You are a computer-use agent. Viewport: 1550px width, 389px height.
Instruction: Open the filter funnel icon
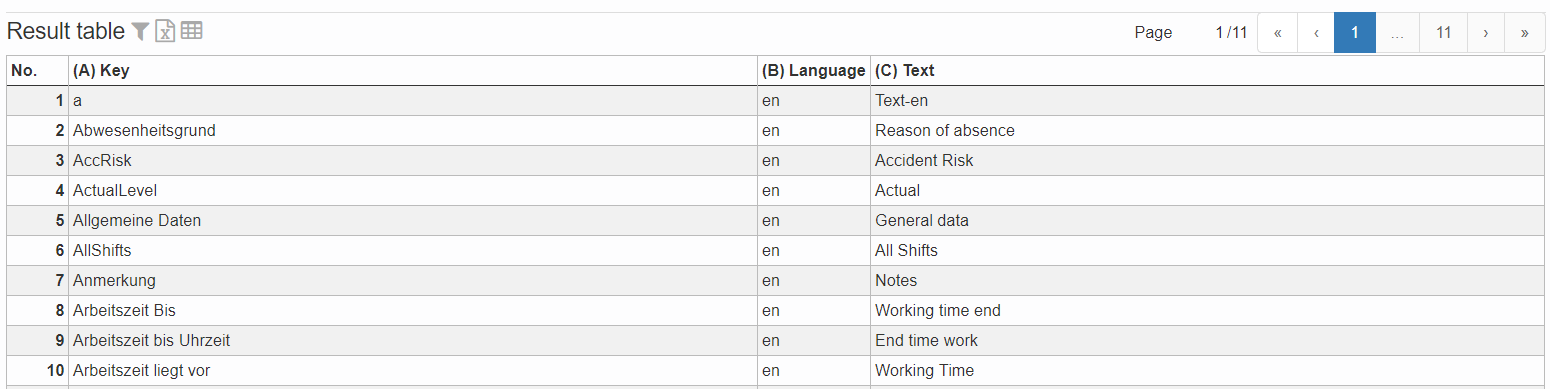(141, 32)
